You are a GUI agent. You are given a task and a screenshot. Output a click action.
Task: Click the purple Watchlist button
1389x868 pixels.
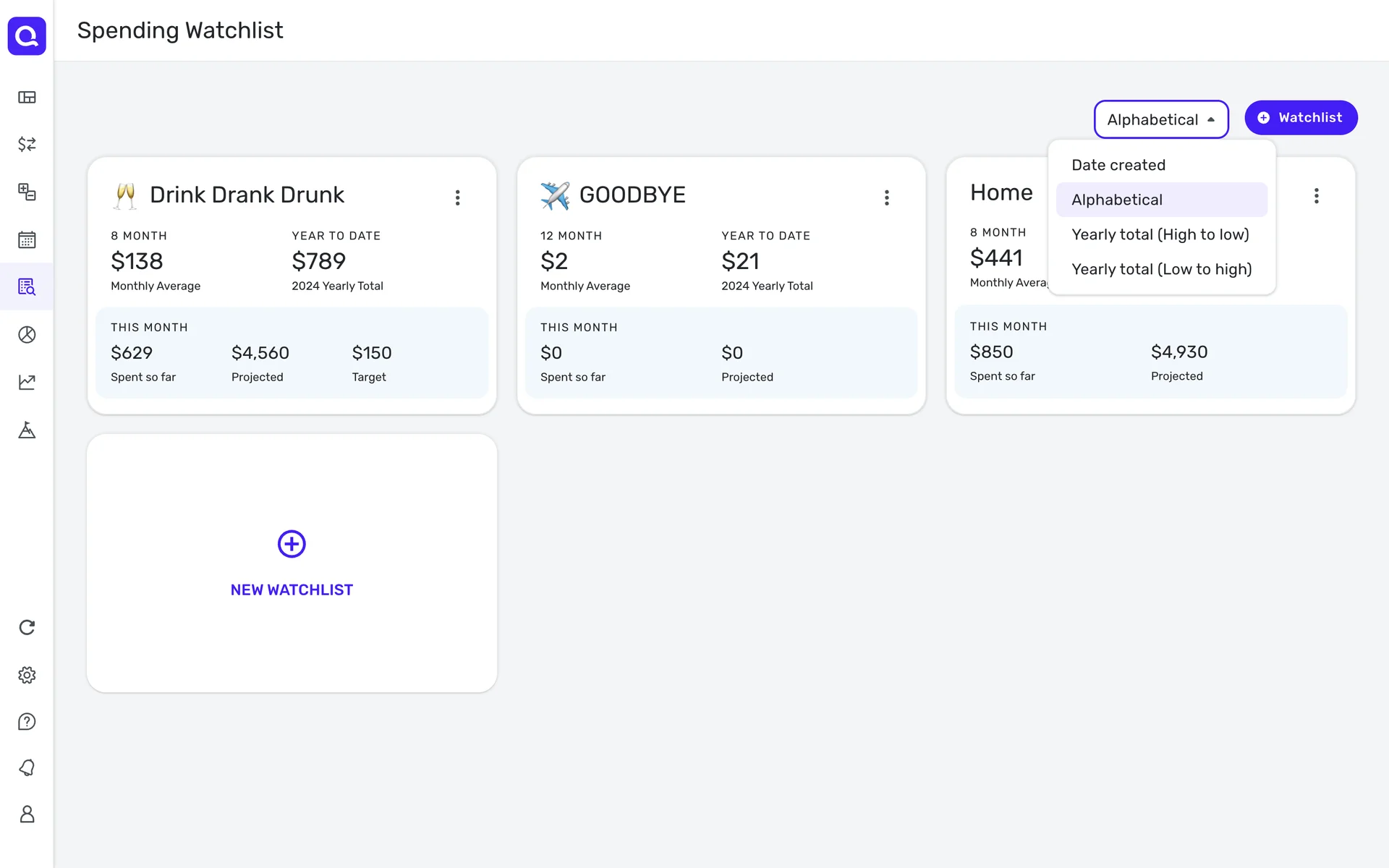pyautogui.click(x=1300, y=118)
